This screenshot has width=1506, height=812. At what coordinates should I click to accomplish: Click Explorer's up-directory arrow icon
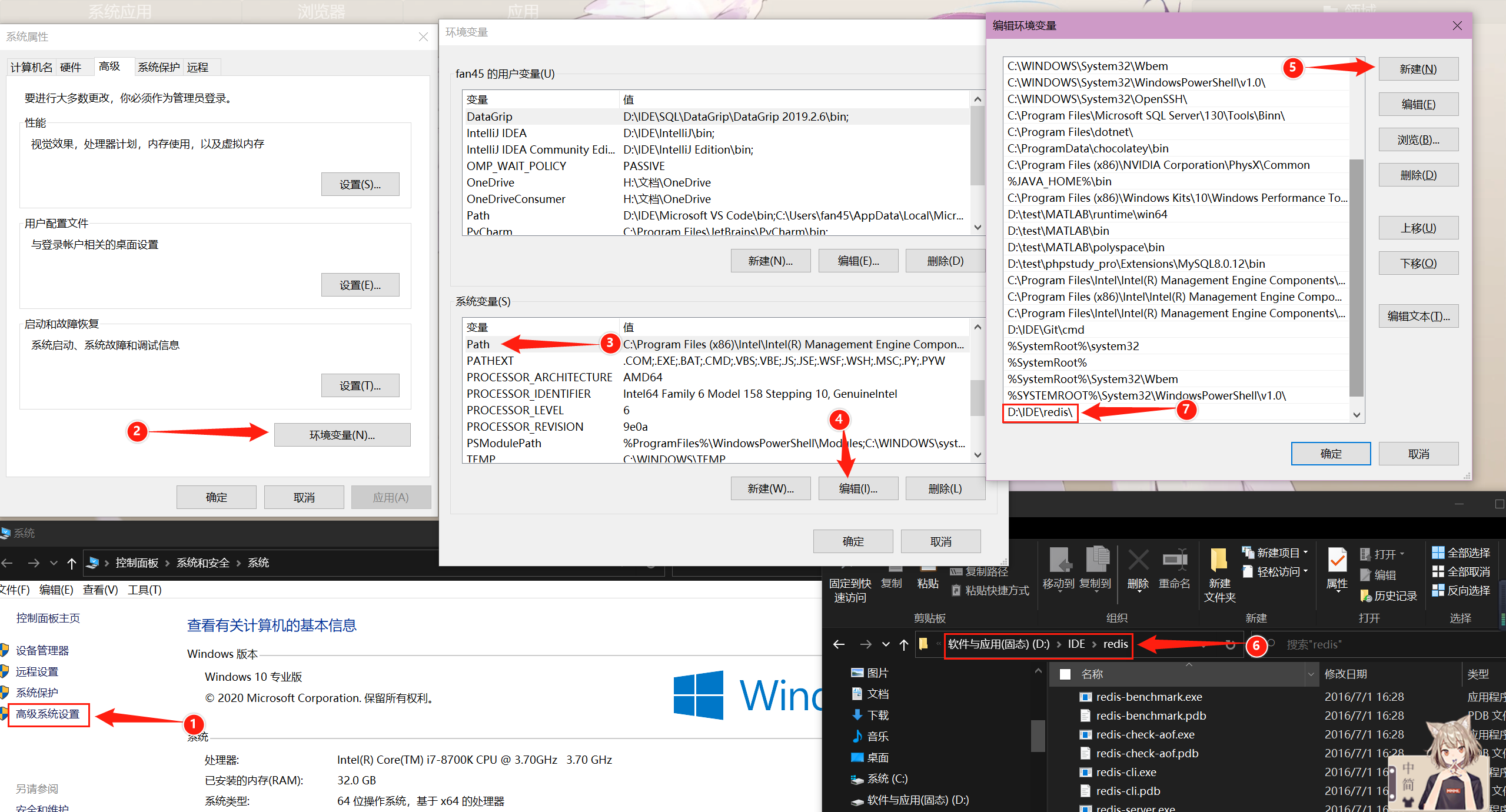[x=904, y=644]
